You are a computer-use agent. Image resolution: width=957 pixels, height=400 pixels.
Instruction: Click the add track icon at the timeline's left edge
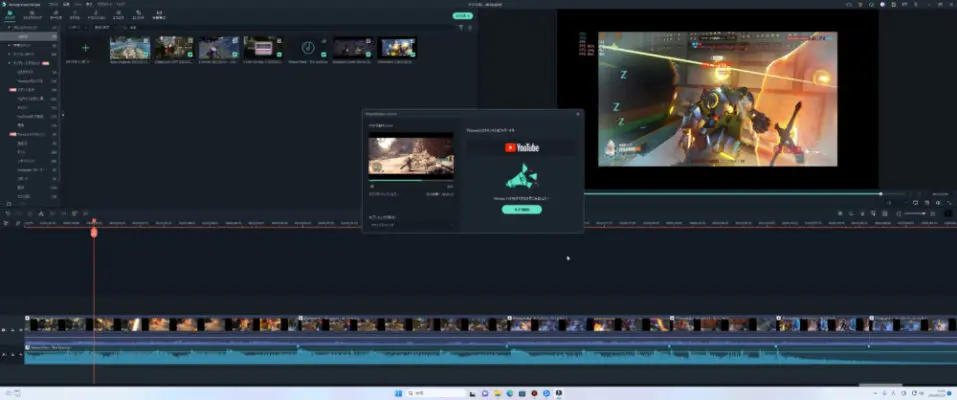(x=6, y=223)
